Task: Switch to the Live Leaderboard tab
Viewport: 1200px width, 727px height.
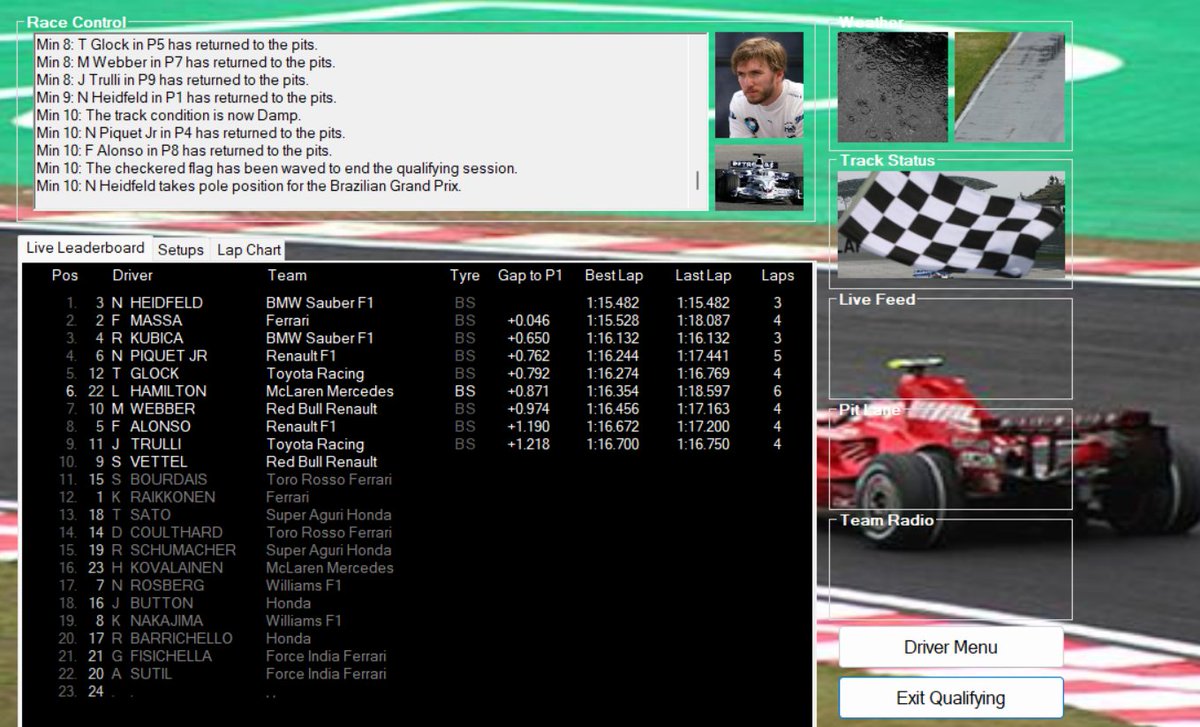Action: 85,248
